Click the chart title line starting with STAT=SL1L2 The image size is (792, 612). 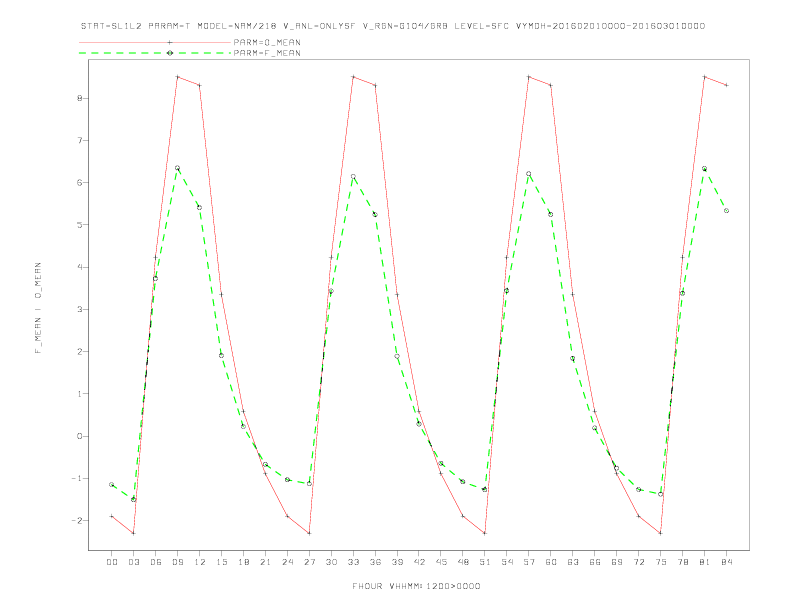pos(393,26)
